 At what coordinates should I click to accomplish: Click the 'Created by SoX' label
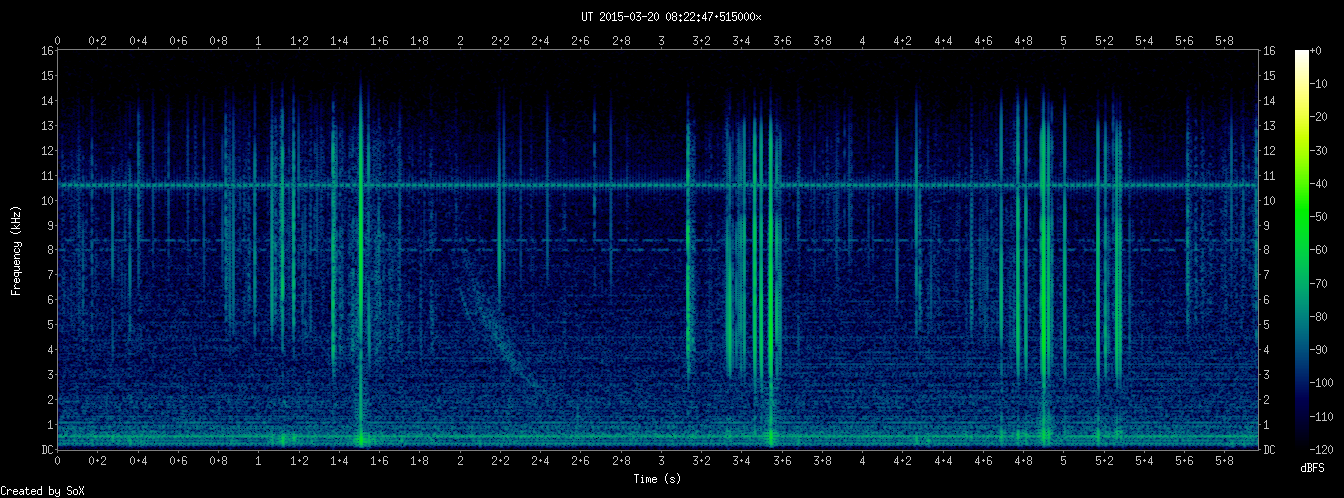[x=35, y=490]
